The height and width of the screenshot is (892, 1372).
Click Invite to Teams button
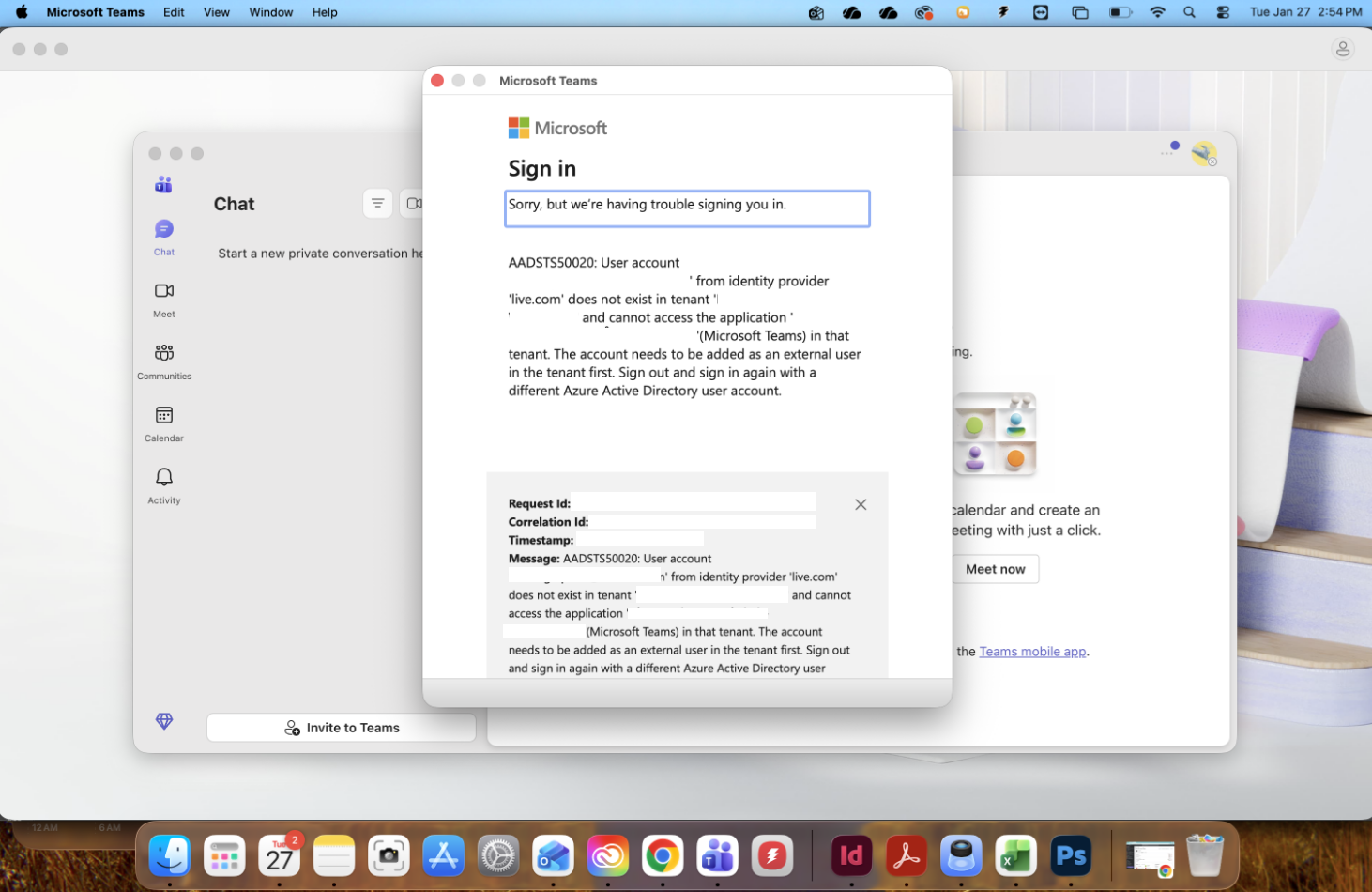(x=342, y=728)
